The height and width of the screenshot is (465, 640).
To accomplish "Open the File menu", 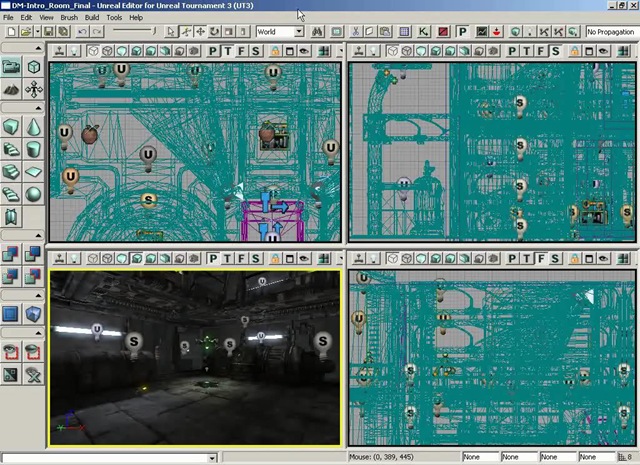I will point(8,18).
